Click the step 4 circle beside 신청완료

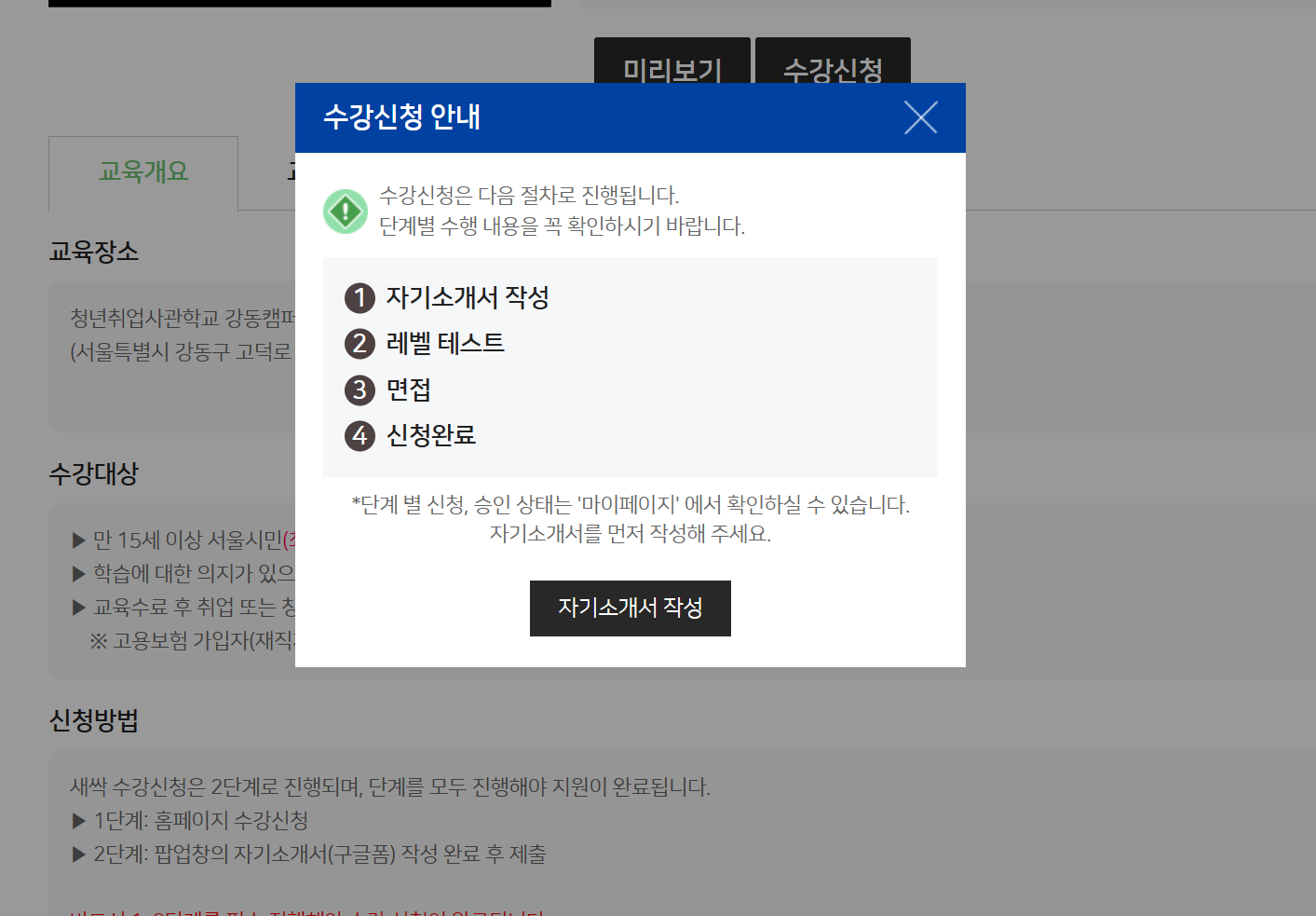360,435
